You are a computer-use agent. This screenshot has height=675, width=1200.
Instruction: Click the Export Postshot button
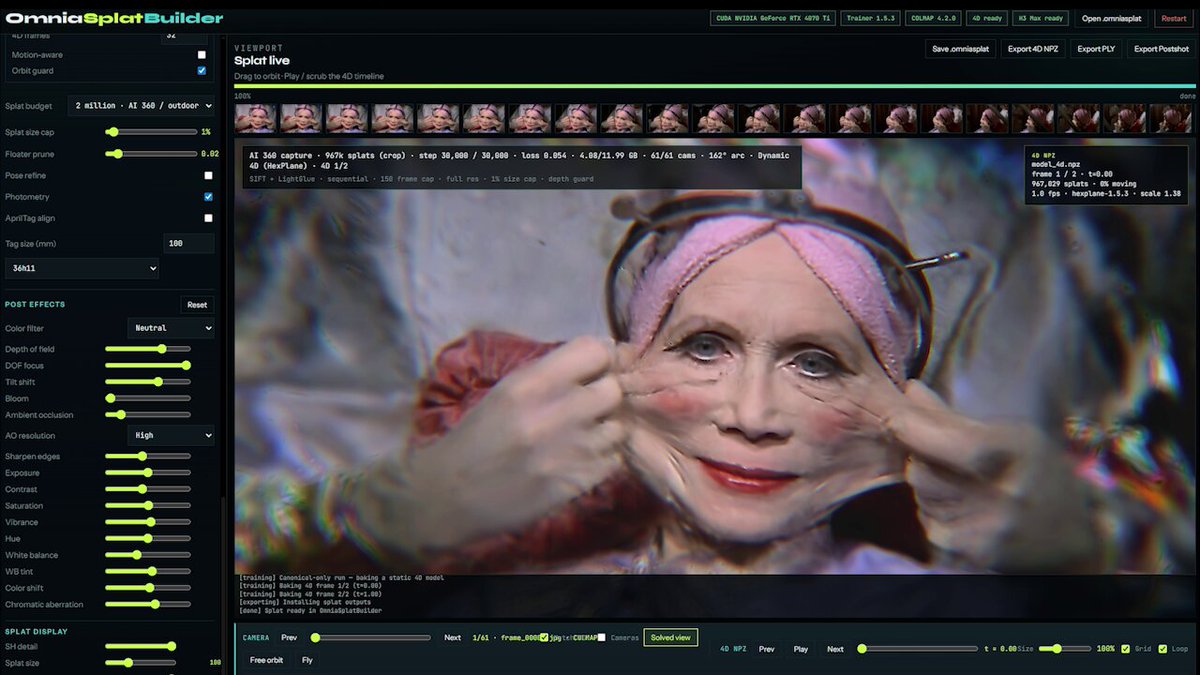click(x=1161, y=48)
